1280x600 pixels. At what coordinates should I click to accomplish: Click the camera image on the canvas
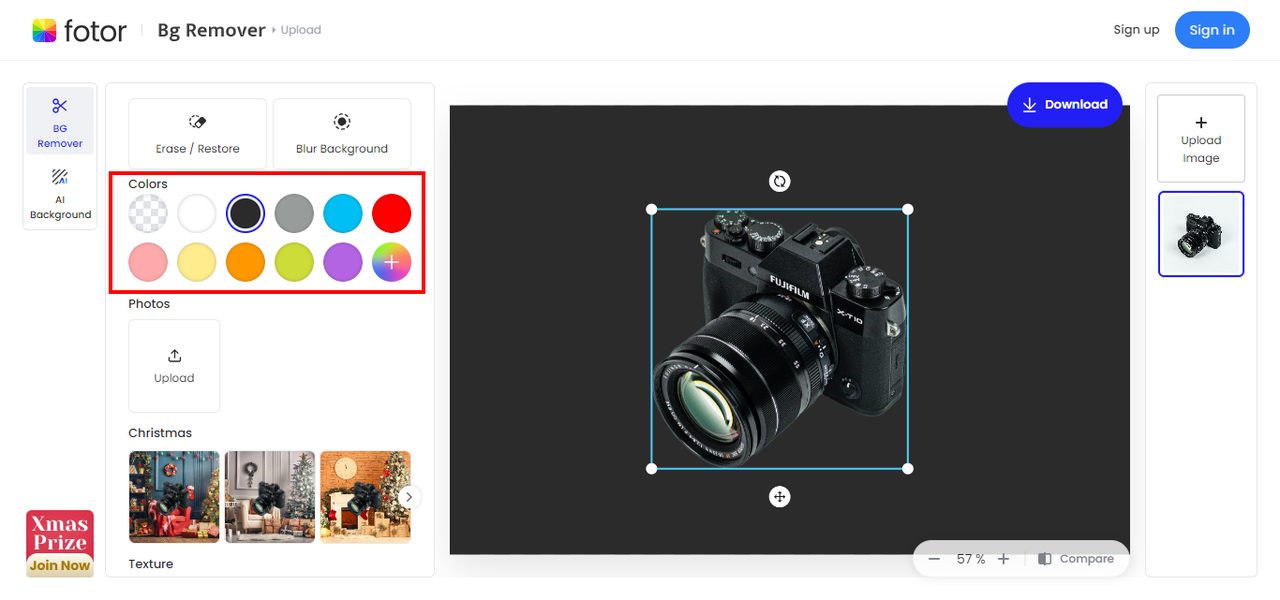click(780, 338)
